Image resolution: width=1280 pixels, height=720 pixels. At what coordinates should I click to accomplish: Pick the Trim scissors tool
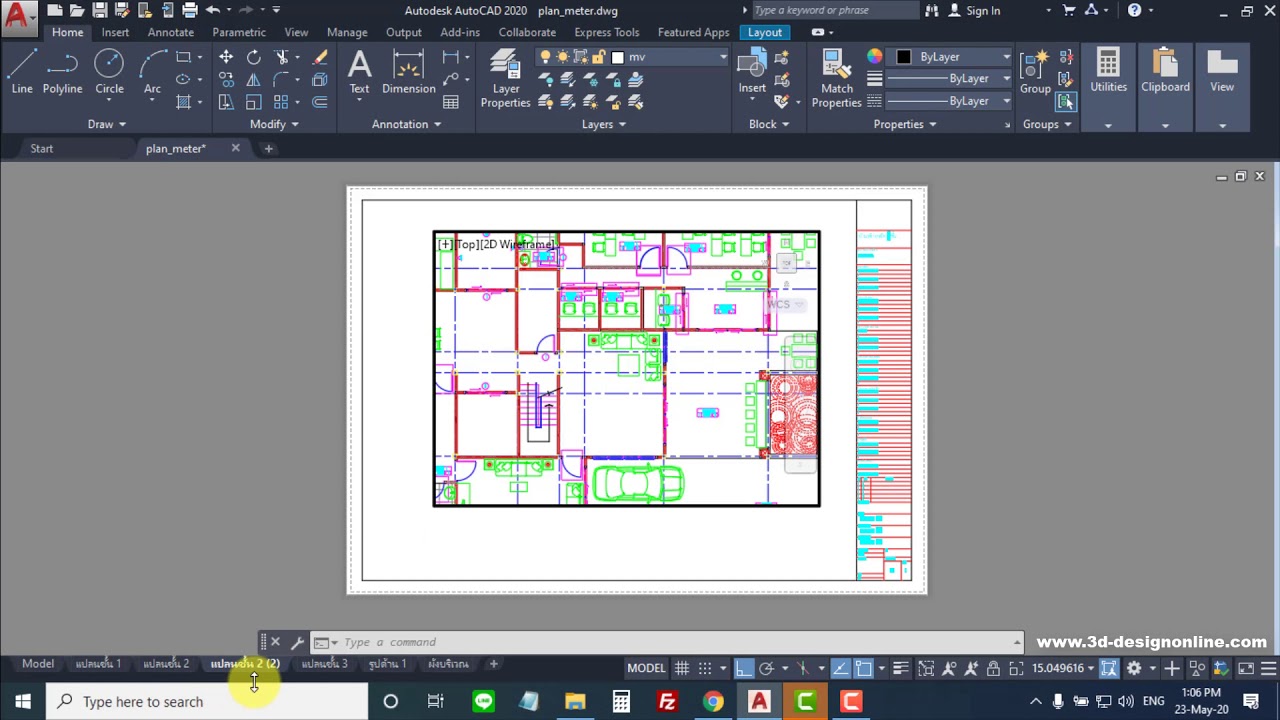[283, 57]
